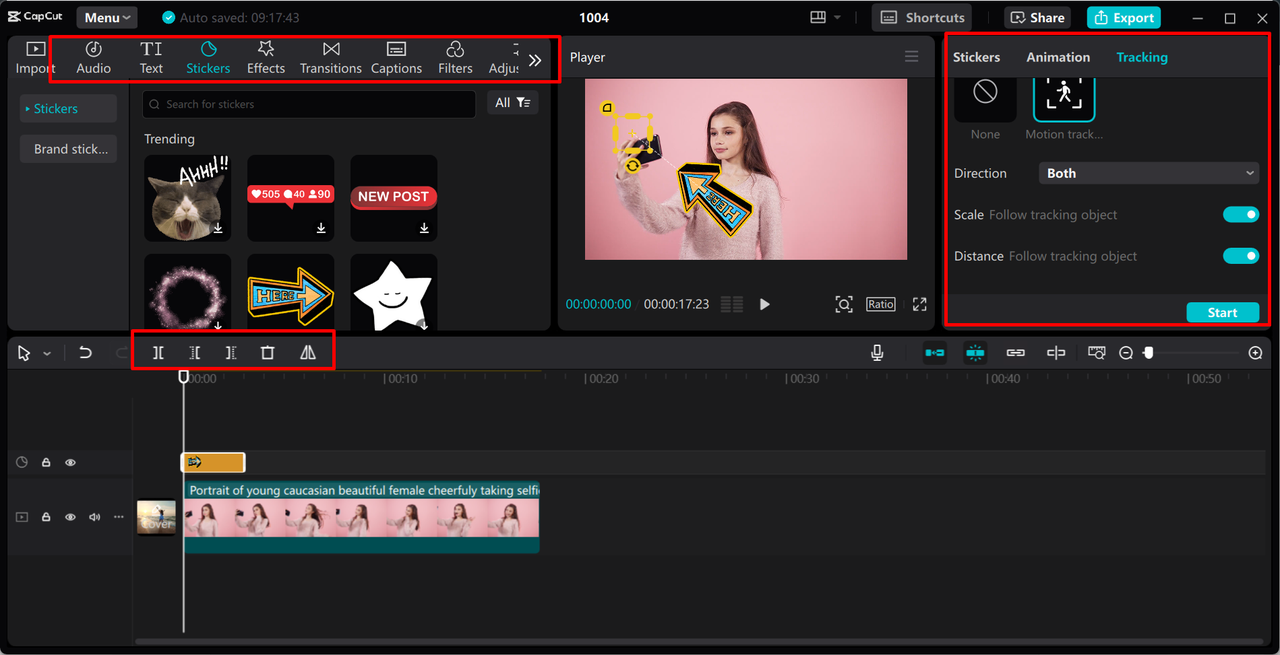Open the Effects panel icon
The image size is (1280, 655).
point(266,57)
